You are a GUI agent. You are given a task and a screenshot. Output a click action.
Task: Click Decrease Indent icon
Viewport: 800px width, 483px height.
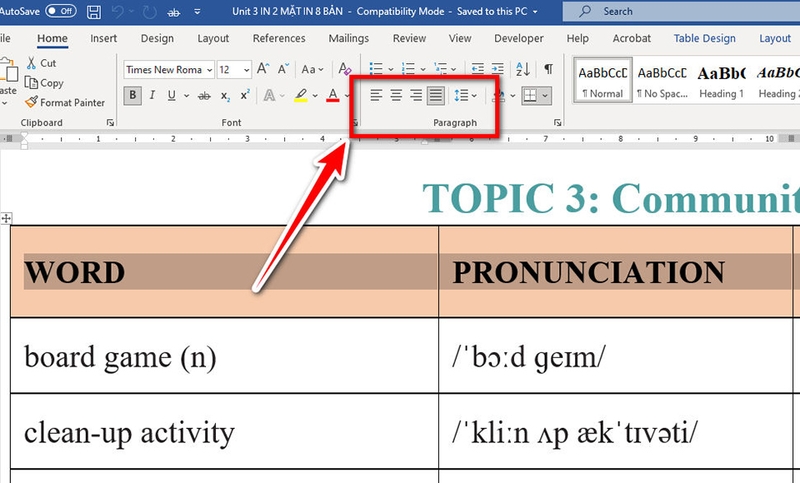[x=478, y=69]
